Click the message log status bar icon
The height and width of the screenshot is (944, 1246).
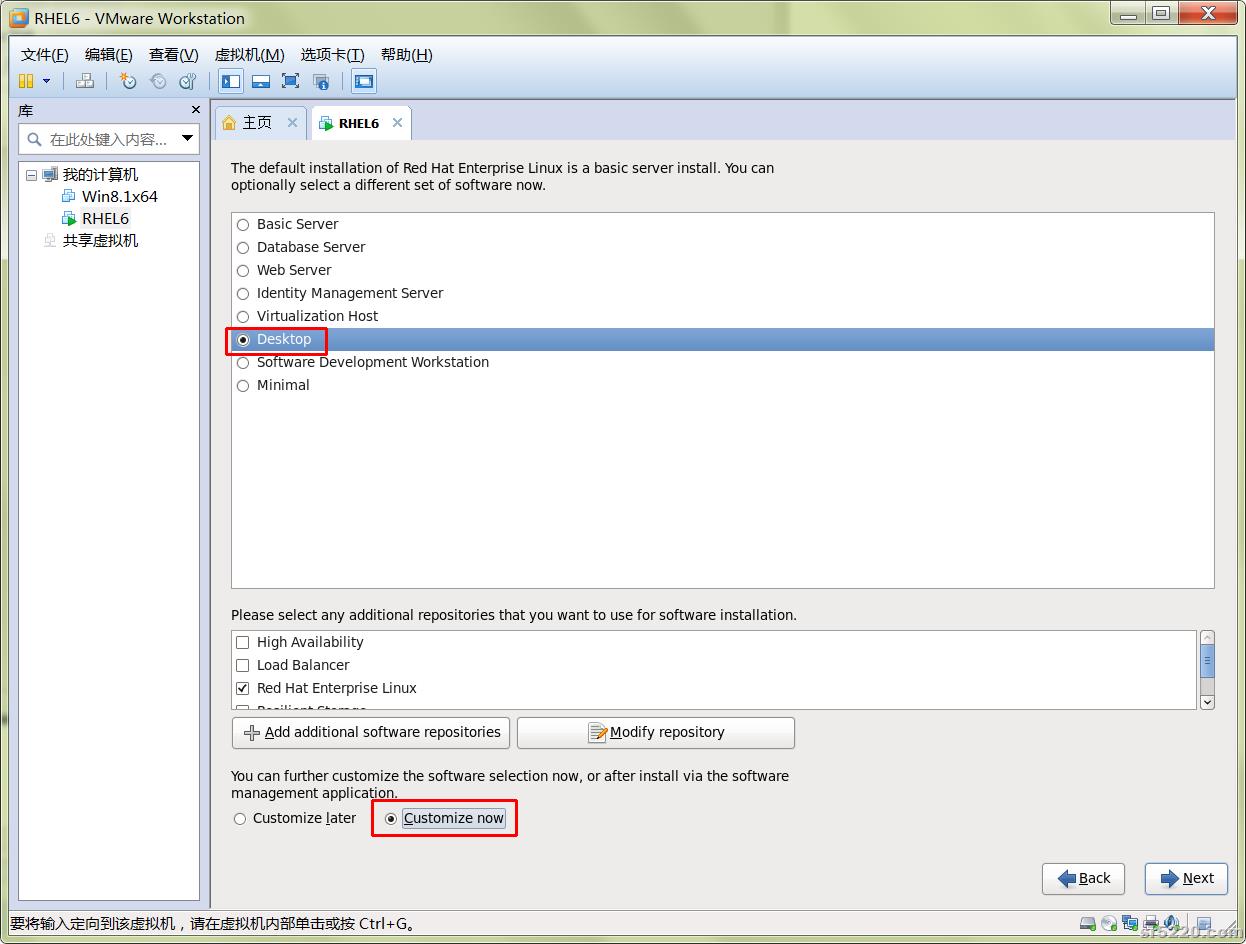[x=1204, y=923]
